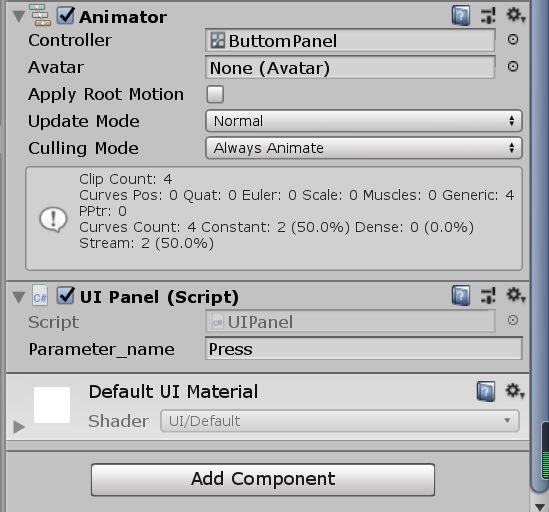
Task: Open Default UI Material gear menu
Action: coord(515,391)
